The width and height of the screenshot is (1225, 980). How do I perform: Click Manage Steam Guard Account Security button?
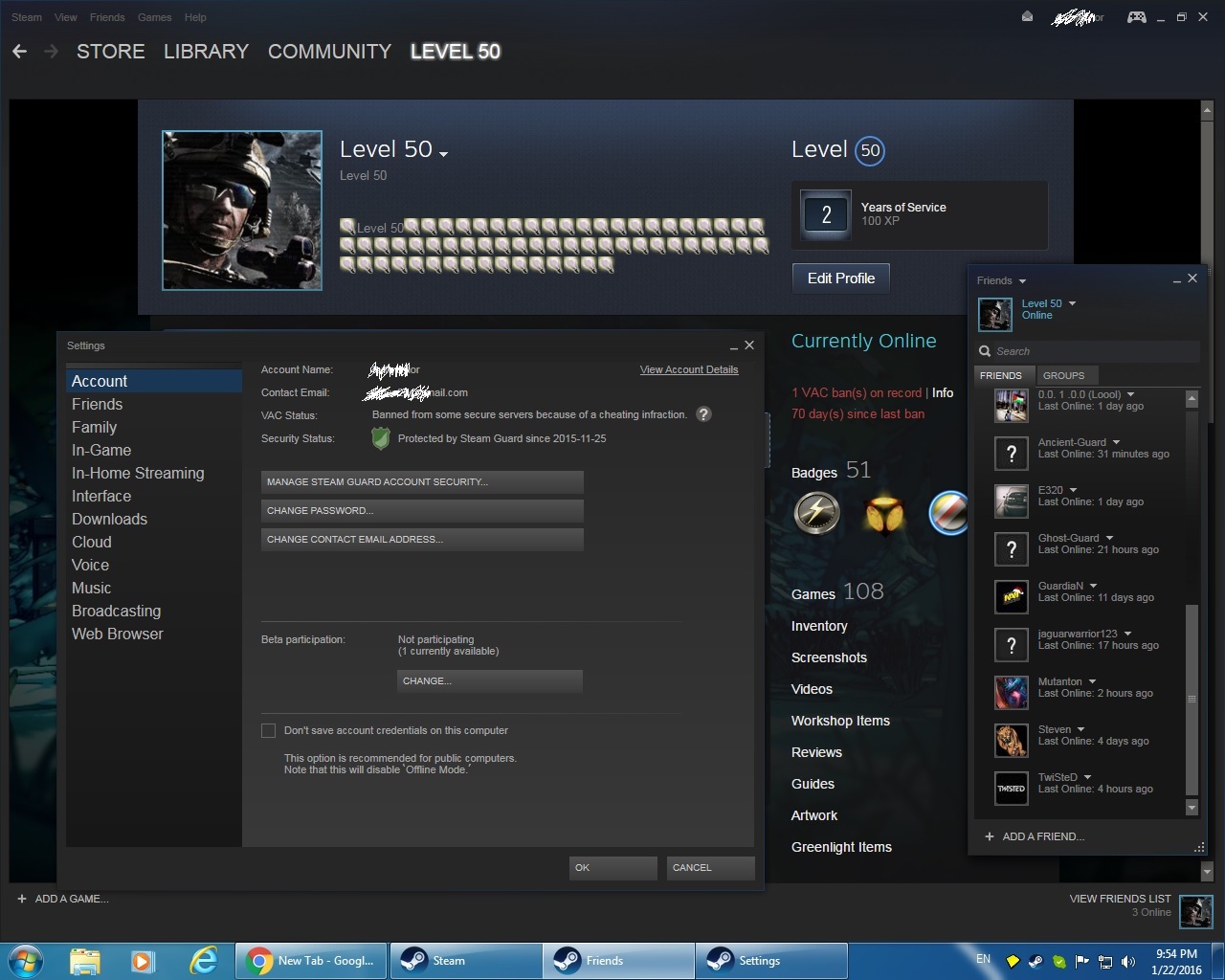(422, 481)
